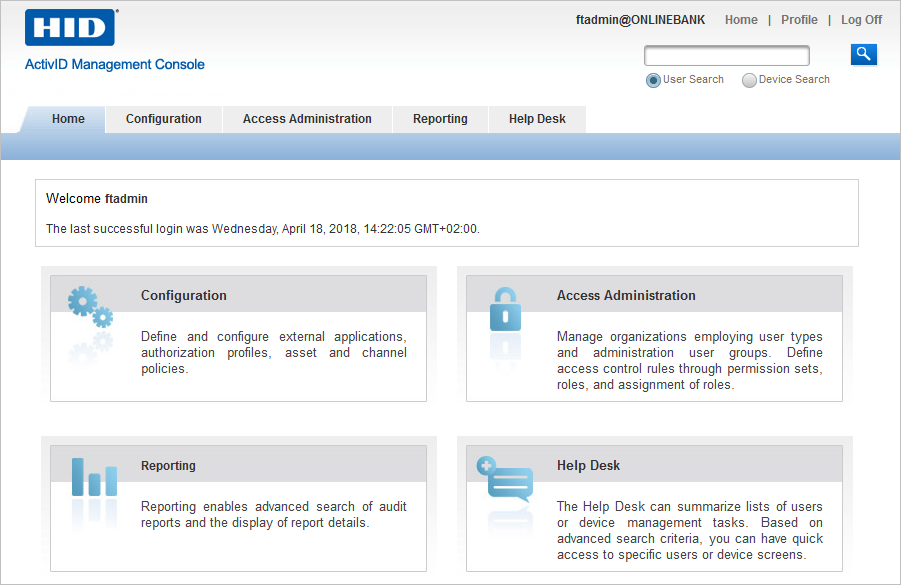Image resolution: width=901 pixels, height=585 pixels.
Task: Select the Home tab
Action: click(68, 118)
